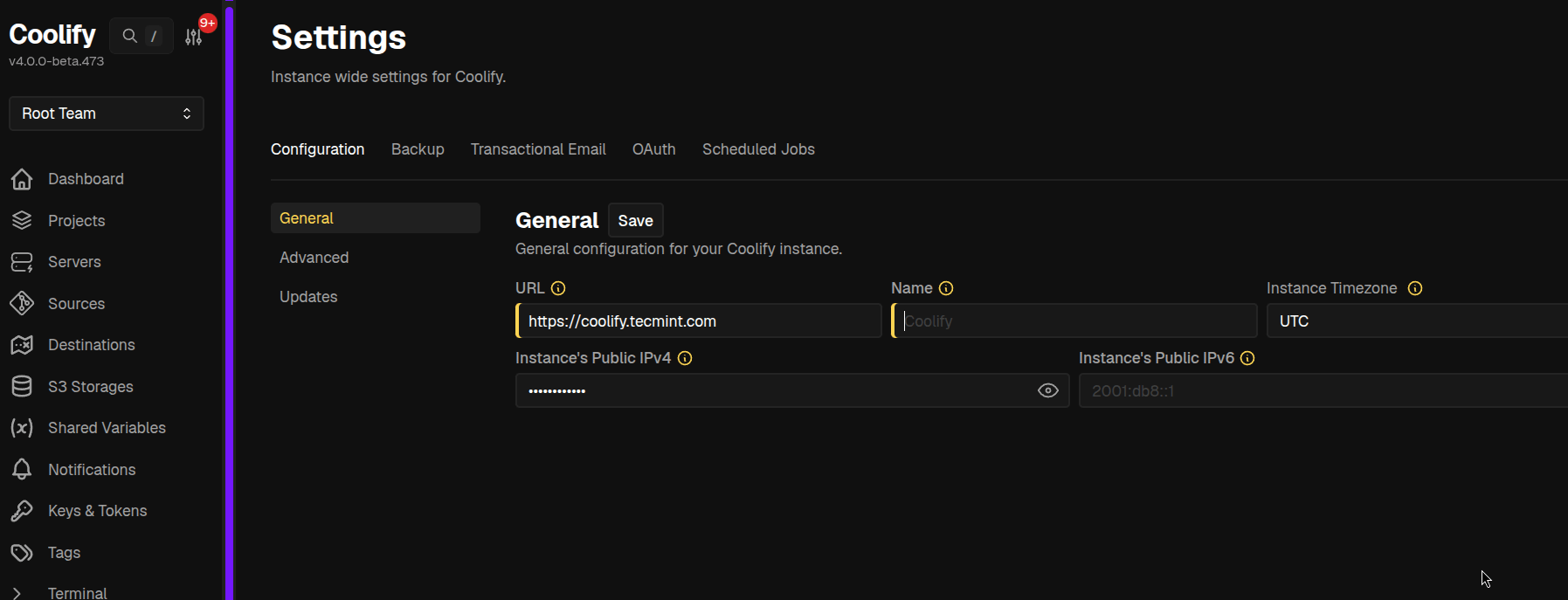1568x600 pixels.
Task: Click the Sources git icon
Action: click(x=22, y=303)
